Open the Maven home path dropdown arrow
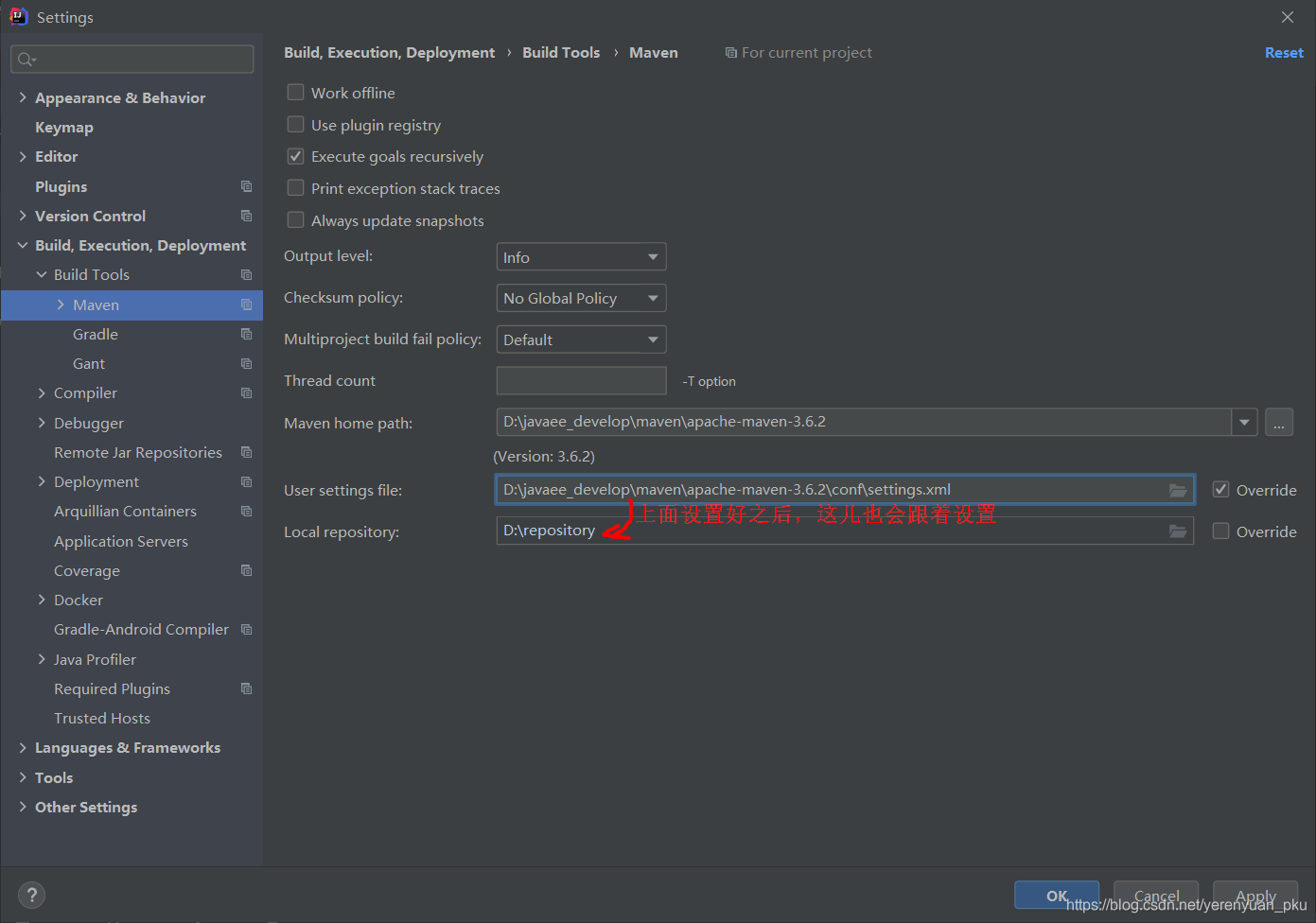1316x923 pixels. 1244,422
